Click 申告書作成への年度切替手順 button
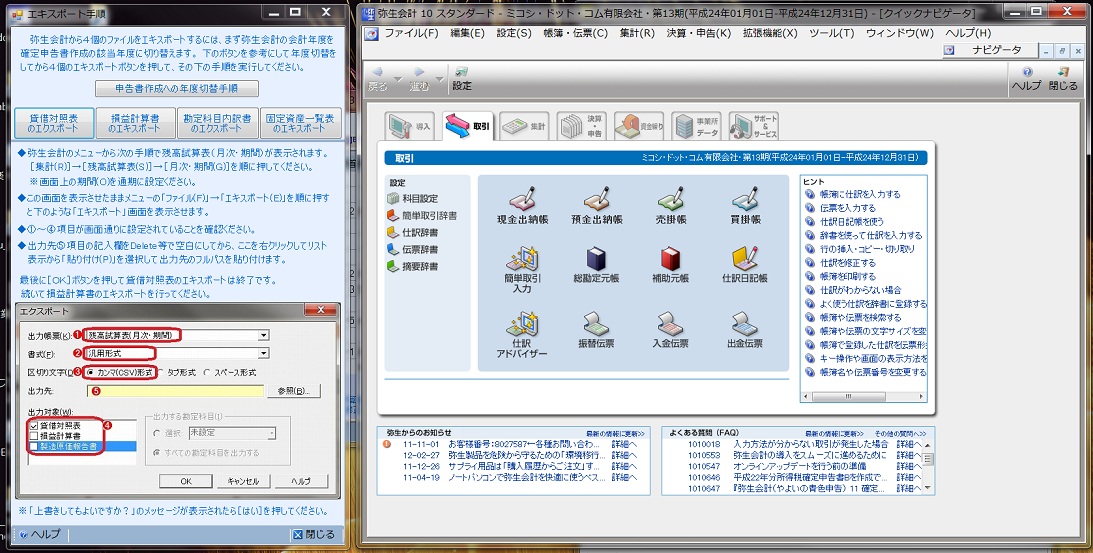This screenshot has width=1093, height=553. click(176, 89)
